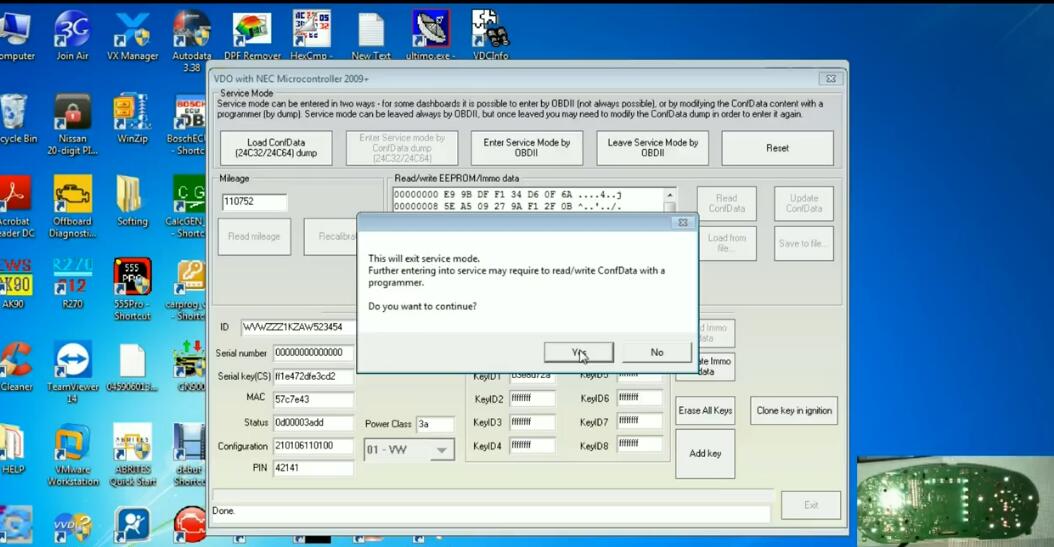This screenshot has width=1054, height=547.
Task: Open the VVD desktop shortcut
Action: point(72,527)
